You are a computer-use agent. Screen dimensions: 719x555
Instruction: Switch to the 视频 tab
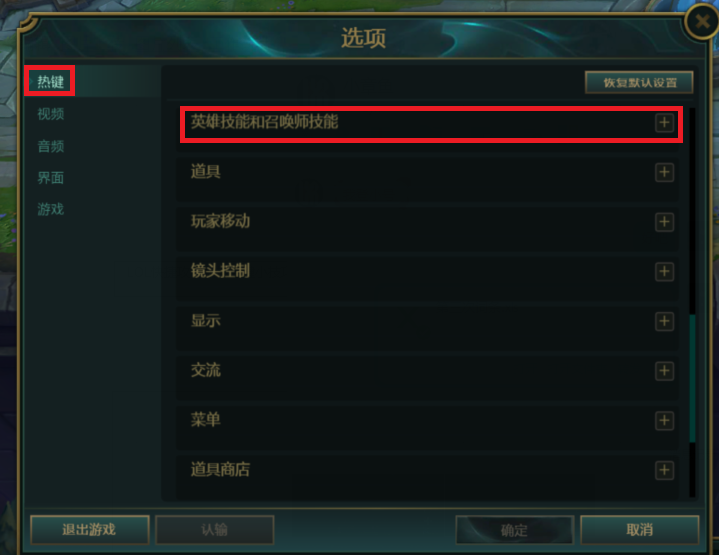[x=50, y=114]
